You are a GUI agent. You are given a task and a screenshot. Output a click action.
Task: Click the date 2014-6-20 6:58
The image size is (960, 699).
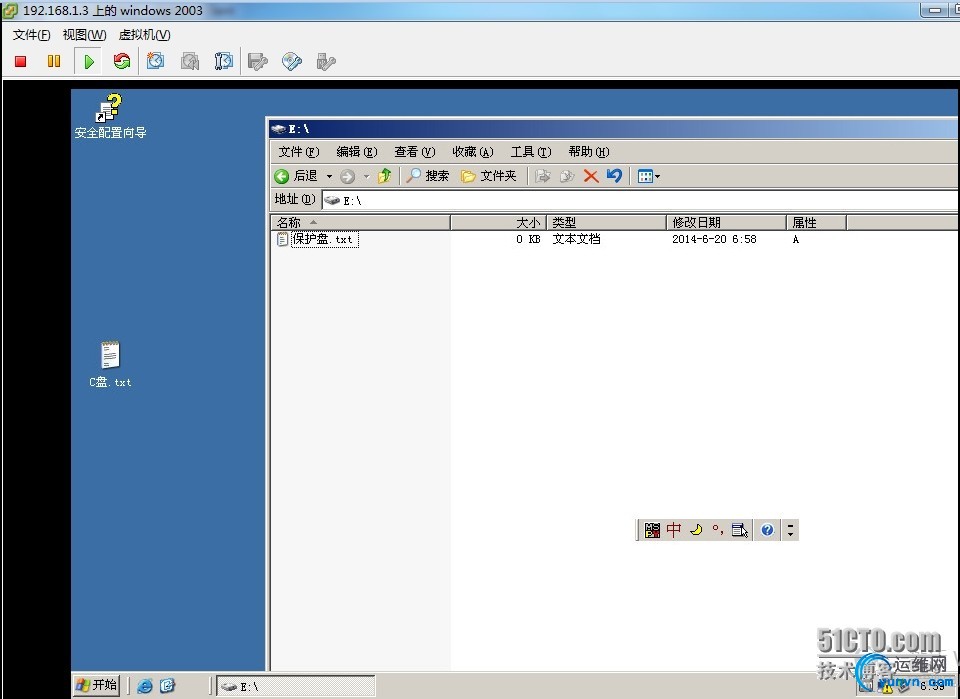[x=714, y=239]
